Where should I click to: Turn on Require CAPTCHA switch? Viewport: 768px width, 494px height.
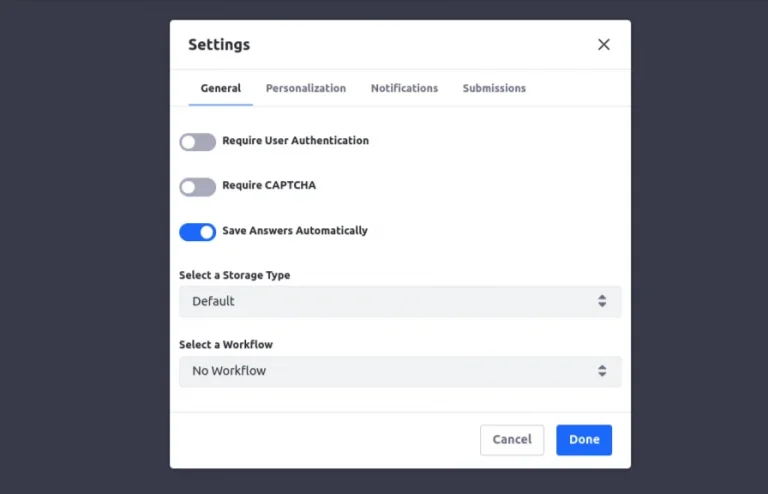pyautogui.click(x=197, y=187)
